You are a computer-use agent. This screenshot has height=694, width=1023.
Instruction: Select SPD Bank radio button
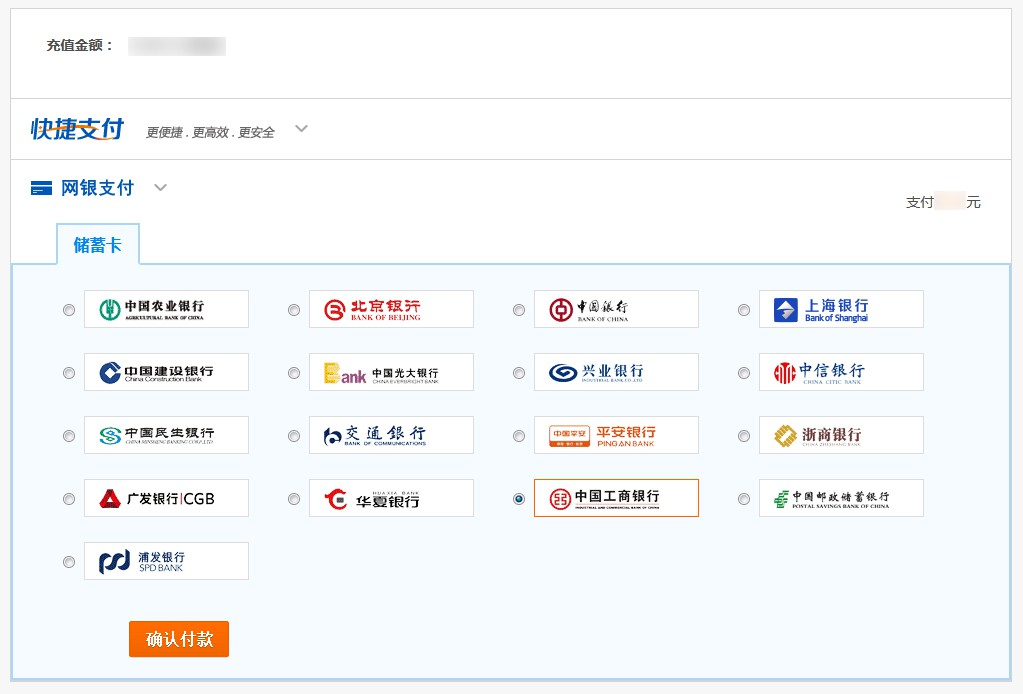pos(69,562)
